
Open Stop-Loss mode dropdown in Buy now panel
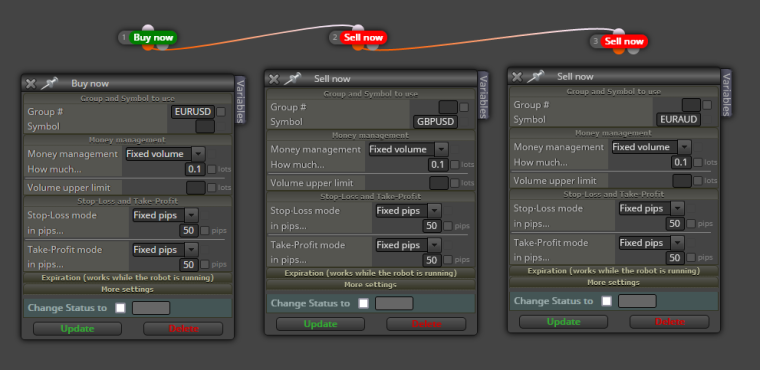click(165, 215)
